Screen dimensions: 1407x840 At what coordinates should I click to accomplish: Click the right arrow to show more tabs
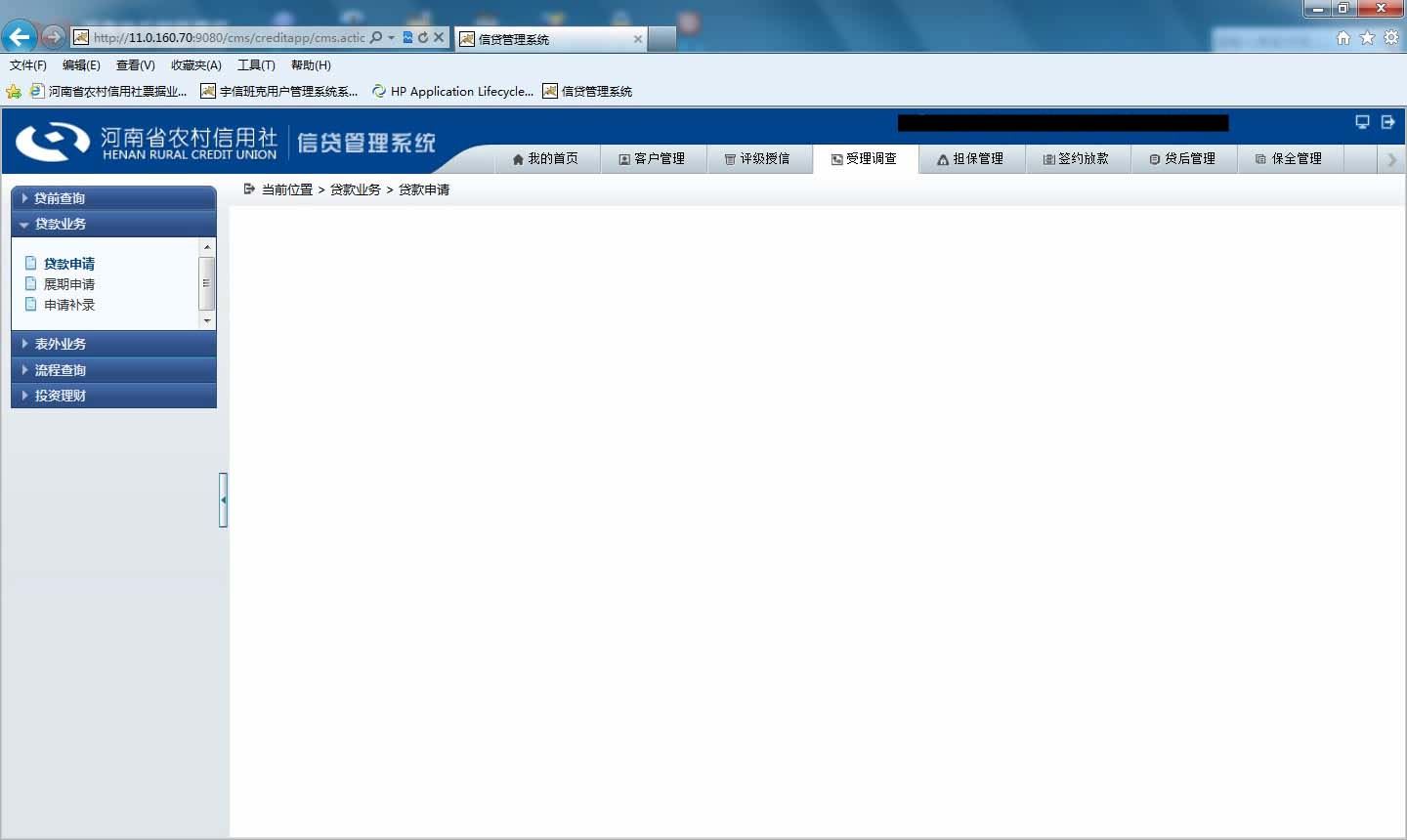[1392, 159]
